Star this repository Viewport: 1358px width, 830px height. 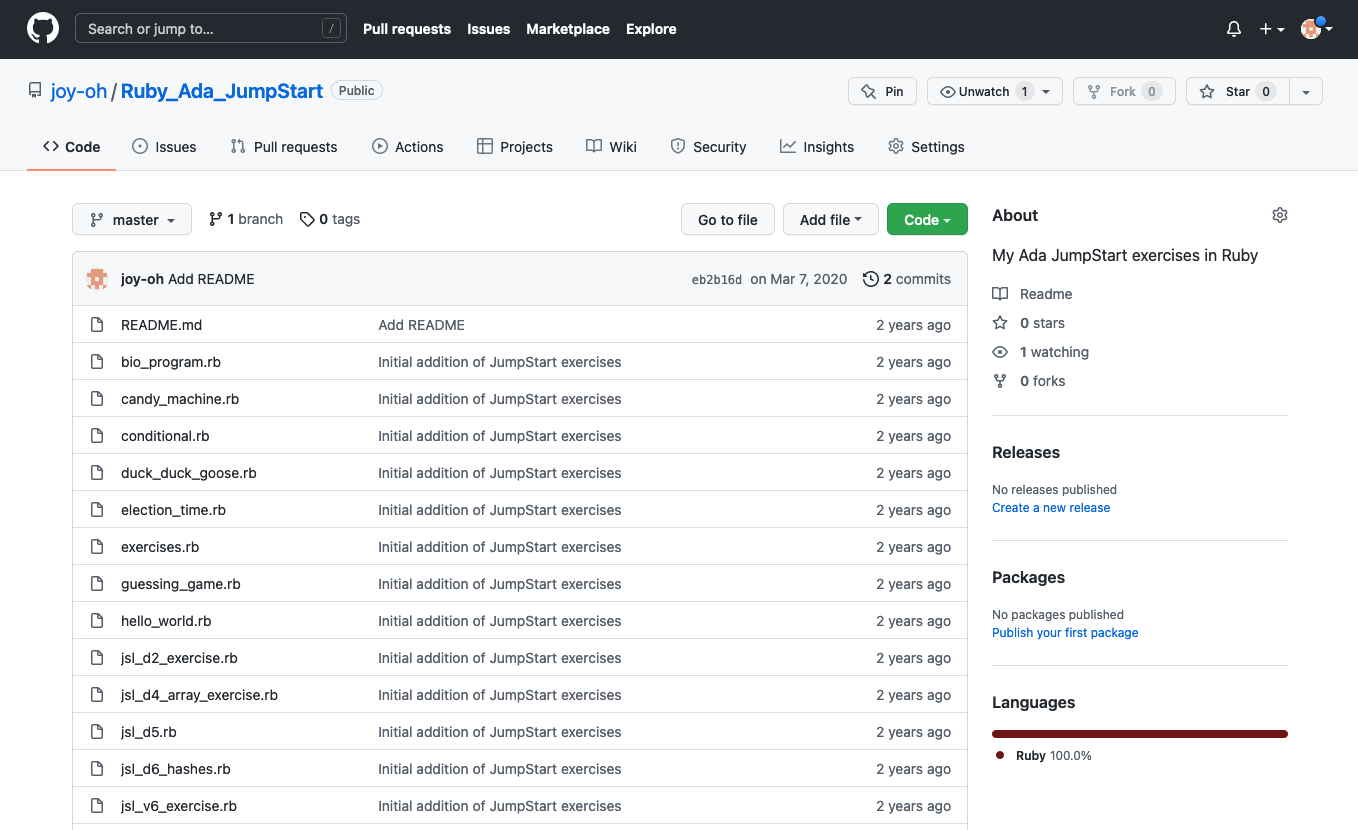click(x=1237, y=91)
